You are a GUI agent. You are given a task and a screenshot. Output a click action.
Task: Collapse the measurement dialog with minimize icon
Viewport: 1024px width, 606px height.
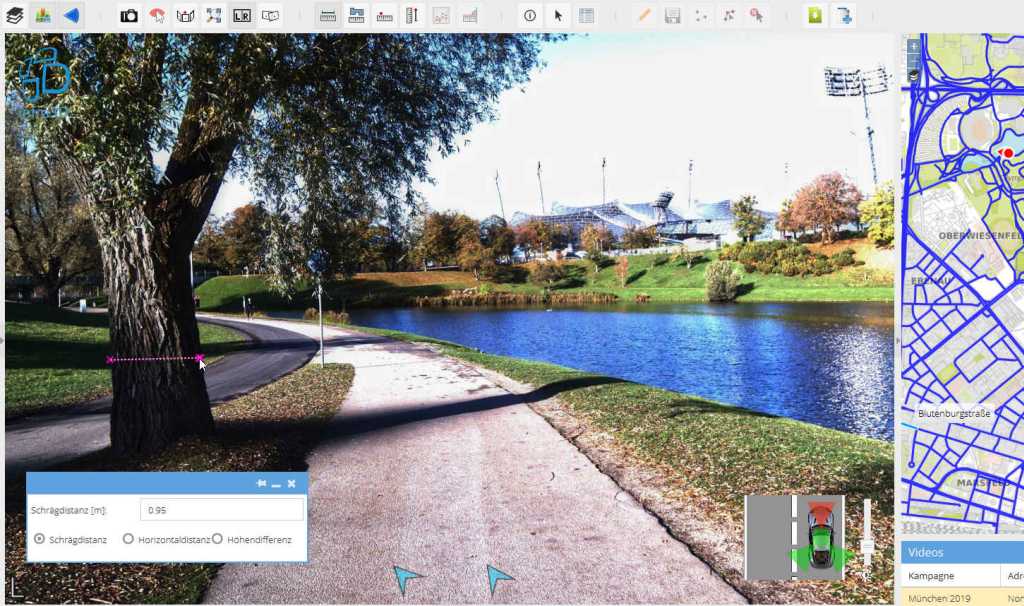pos(276,484)
